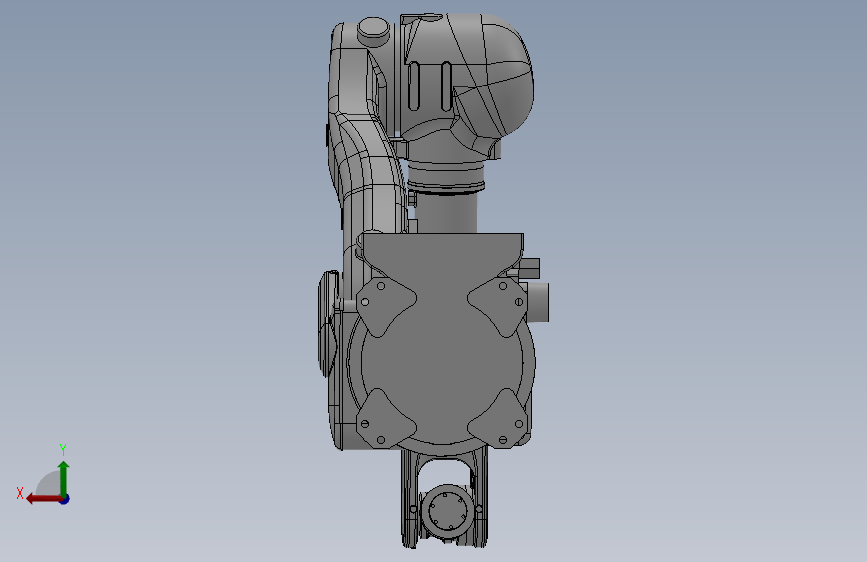Select the circular wrist flange with bolt holes at the bottom
867x562 pixels.
(446, 510)
